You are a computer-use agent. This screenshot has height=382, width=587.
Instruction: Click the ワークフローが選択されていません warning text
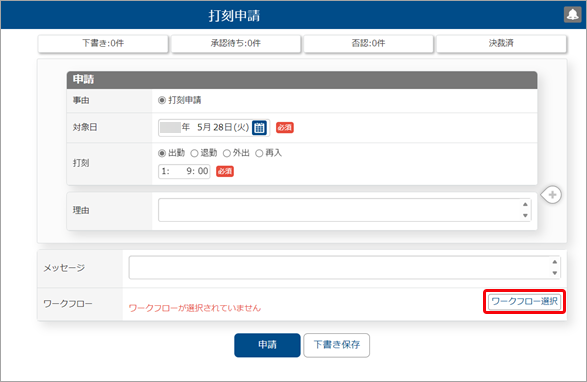click(x=195, y=308)
